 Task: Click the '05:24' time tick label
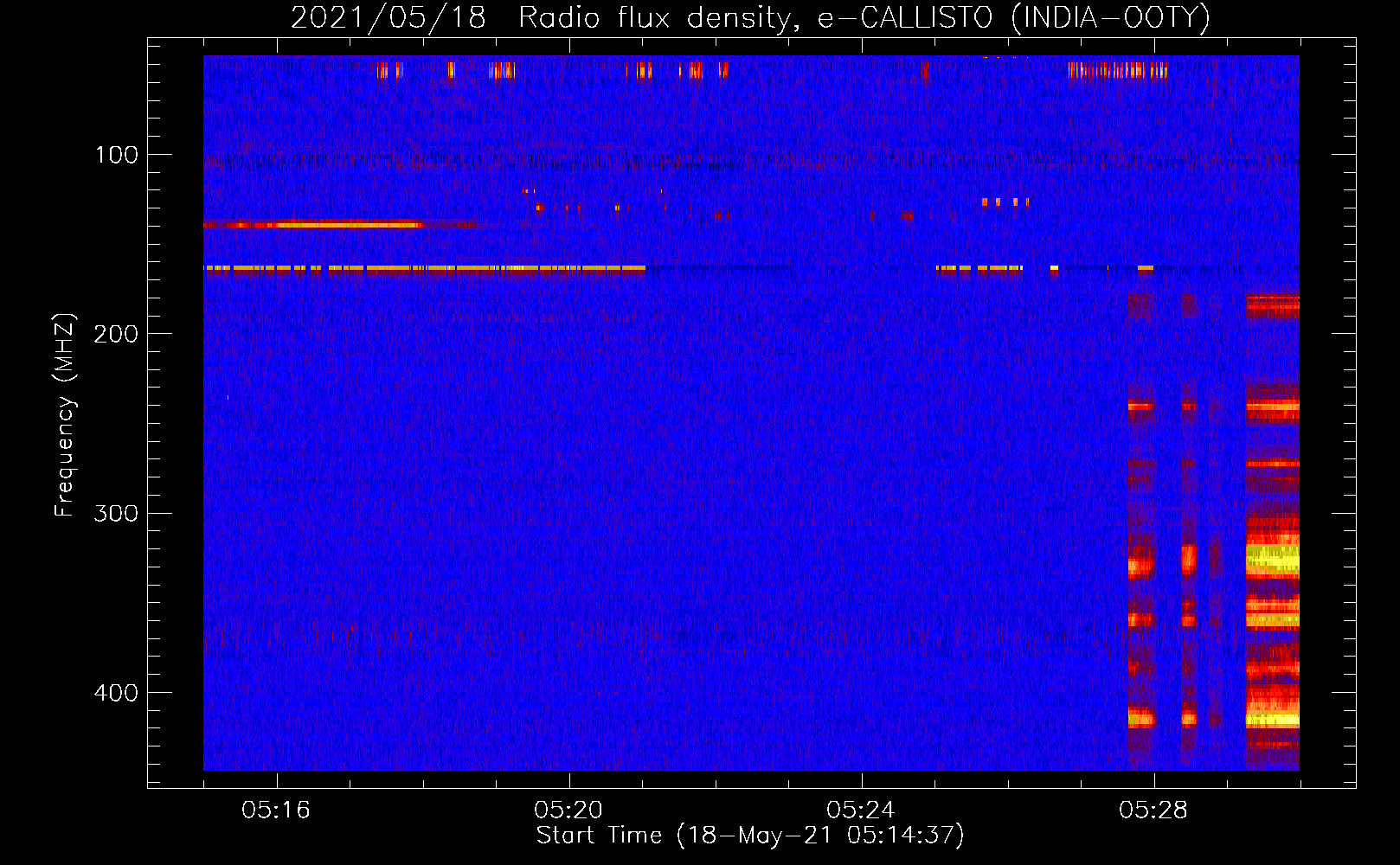861,811
